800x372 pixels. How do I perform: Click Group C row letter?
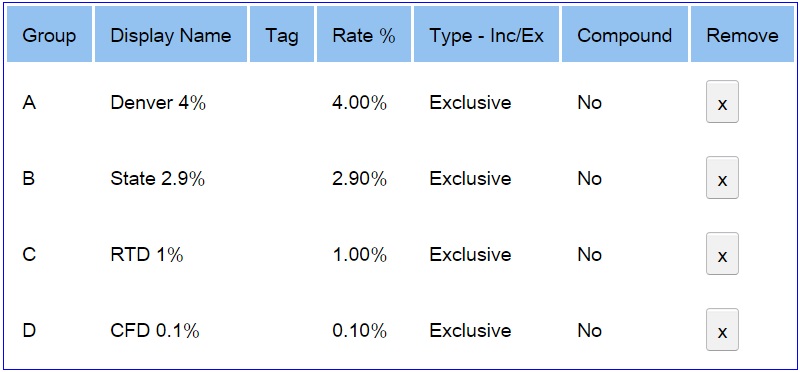[x=29, y=255]
